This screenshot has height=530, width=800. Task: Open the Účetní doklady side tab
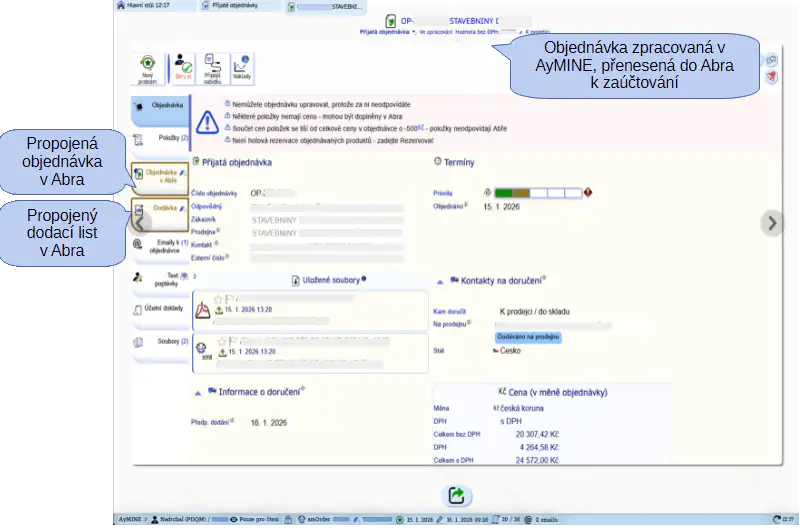tap(160, 309)
